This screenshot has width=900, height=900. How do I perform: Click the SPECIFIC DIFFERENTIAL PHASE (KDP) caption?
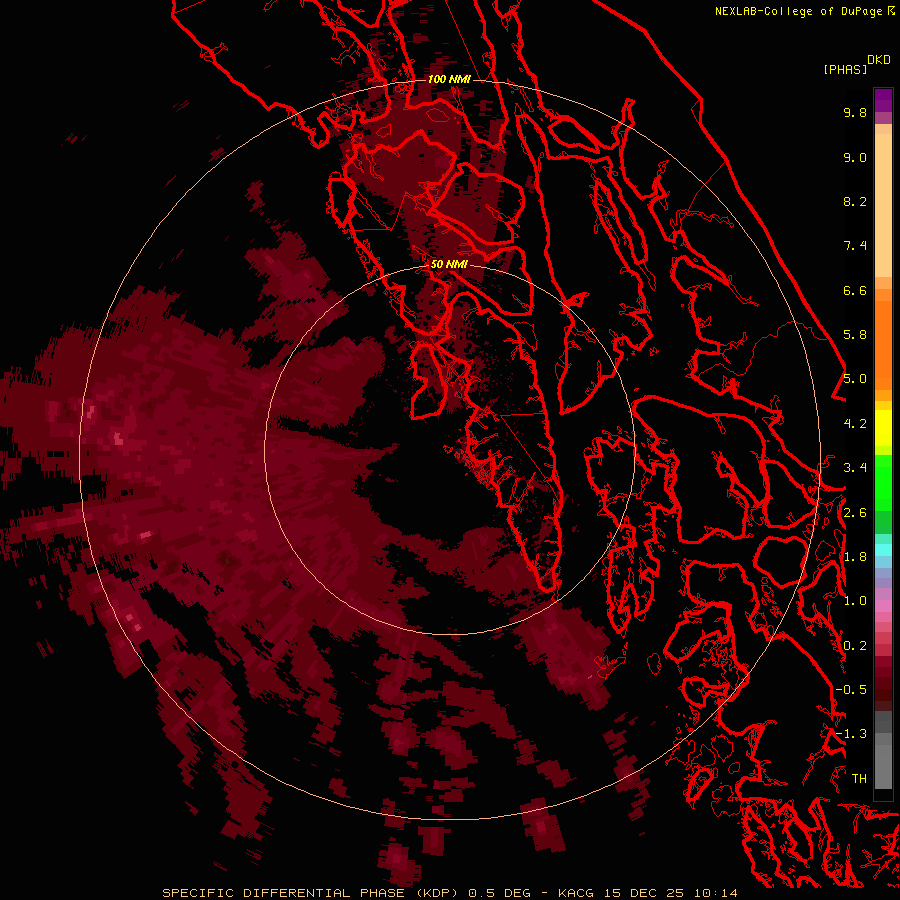[x=311, y=893]
